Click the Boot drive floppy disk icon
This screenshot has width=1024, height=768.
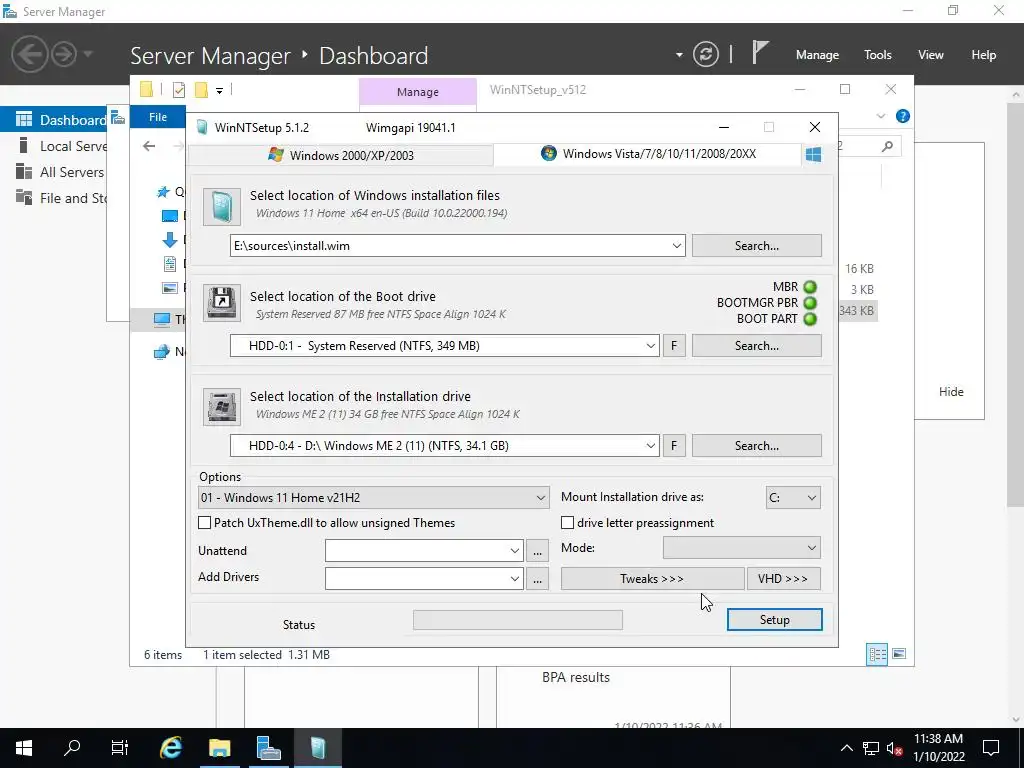pos(221,302)
